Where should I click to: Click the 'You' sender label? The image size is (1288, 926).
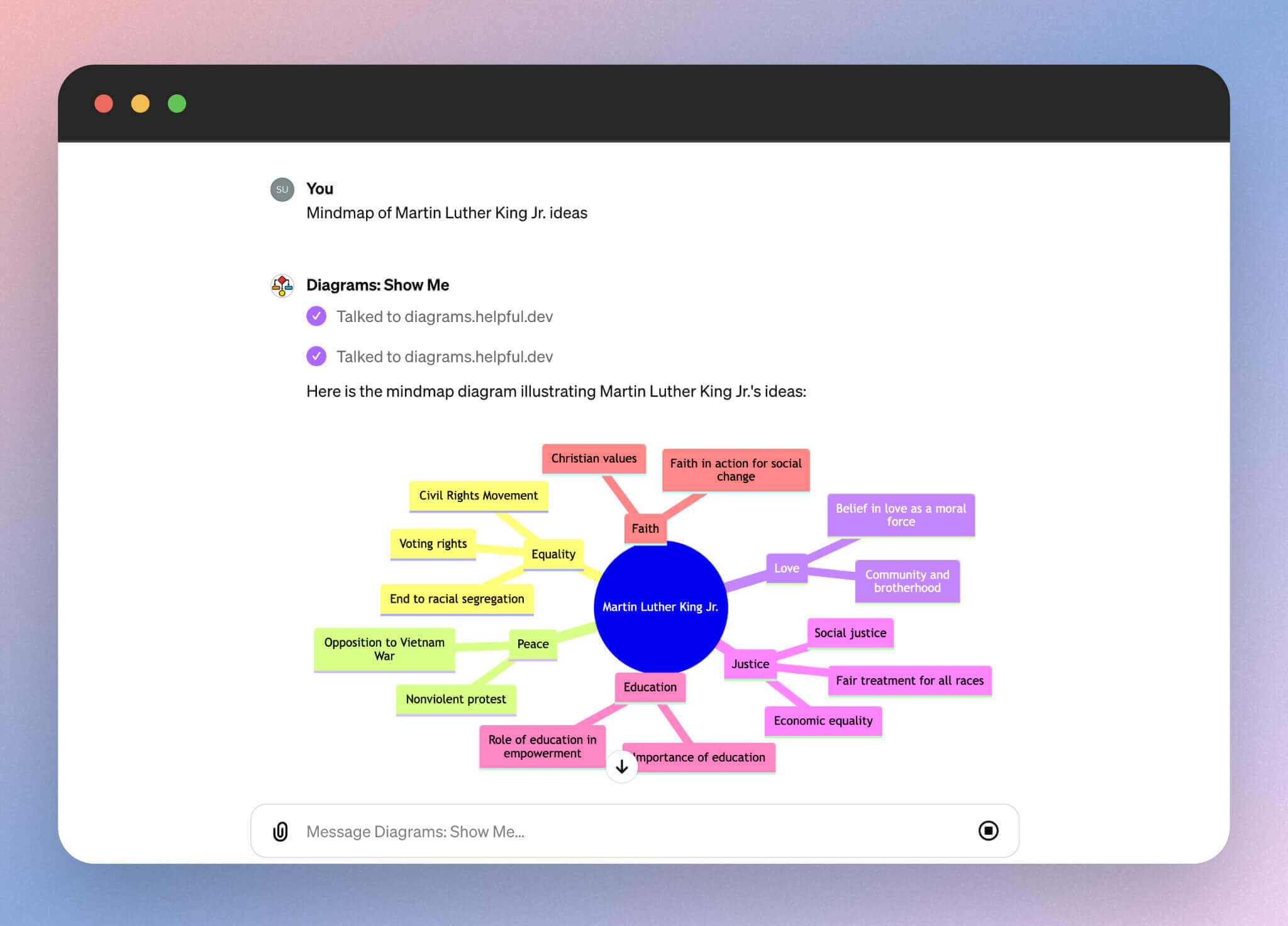[319, 189]
